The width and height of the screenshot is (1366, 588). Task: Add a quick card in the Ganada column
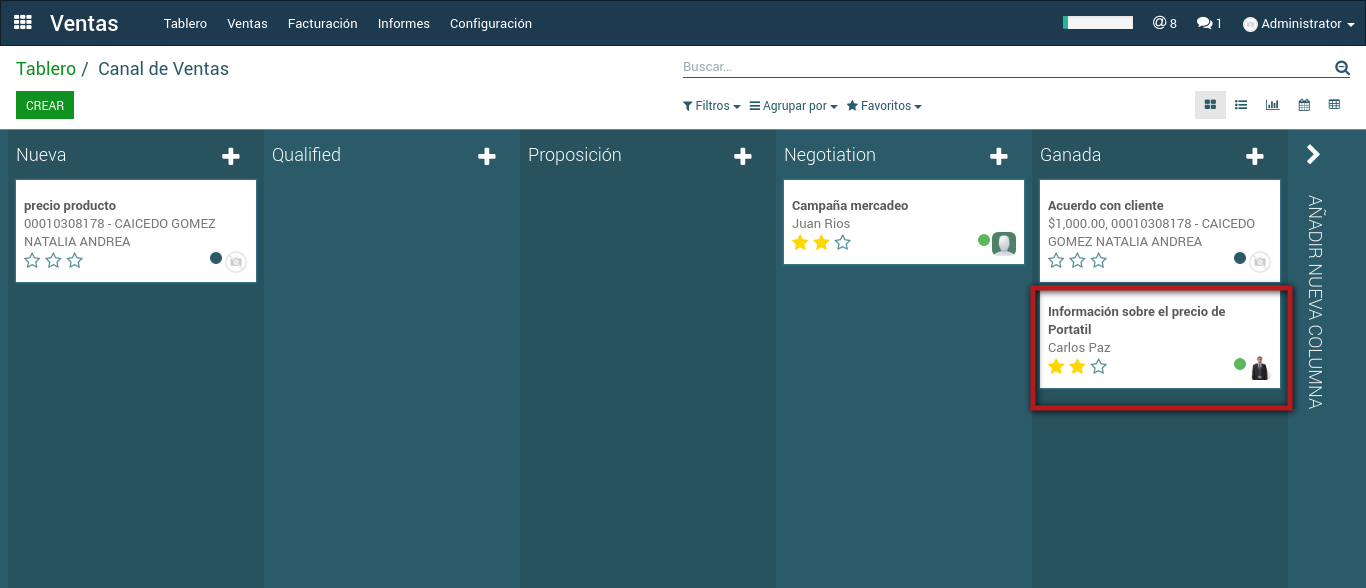(x=1254, y=156)
